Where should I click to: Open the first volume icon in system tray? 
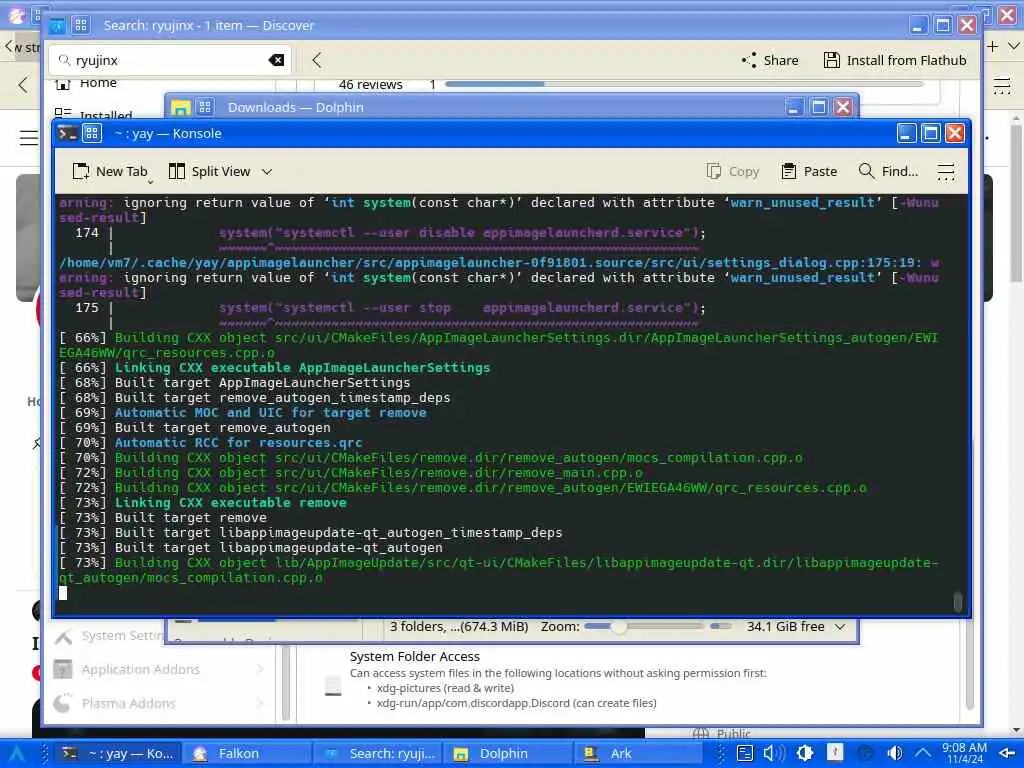click(773, 753)
